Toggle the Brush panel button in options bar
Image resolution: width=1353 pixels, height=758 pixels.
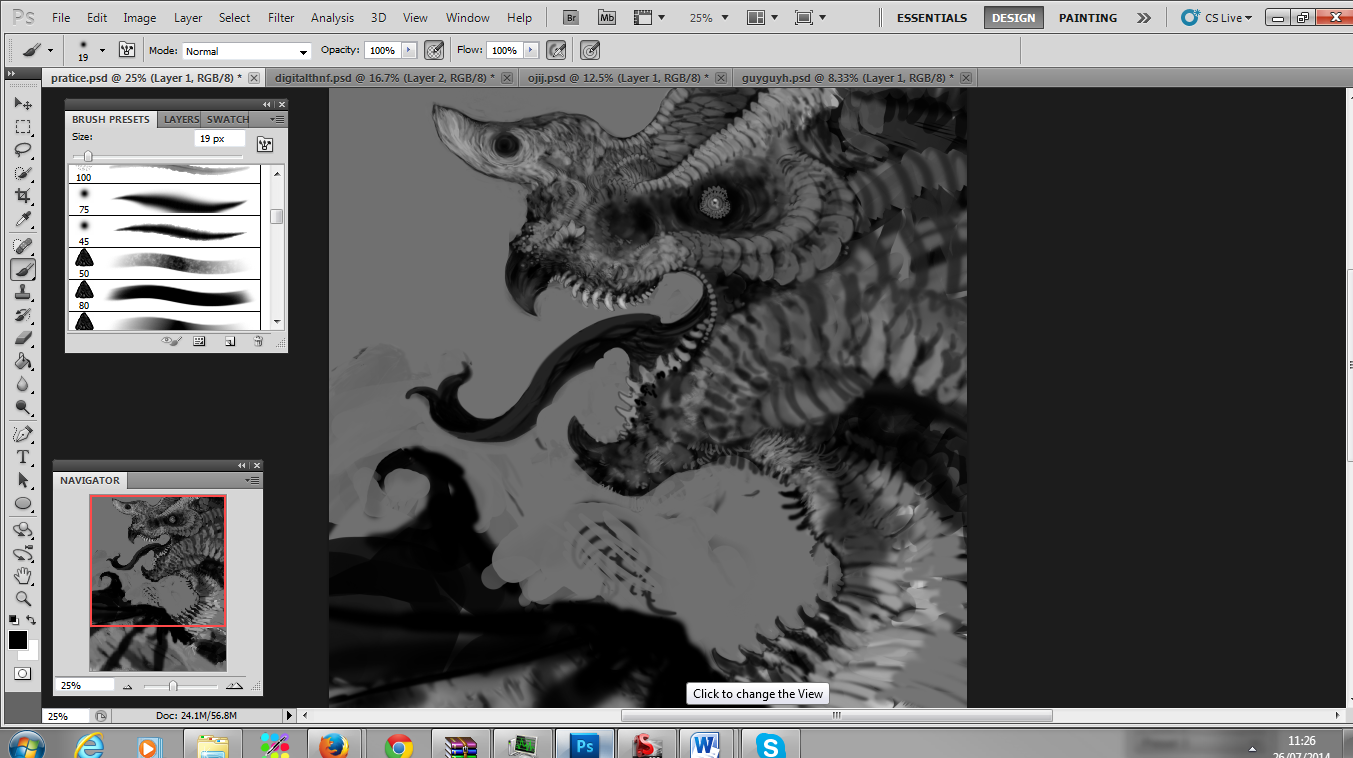[x=127, y=50]
